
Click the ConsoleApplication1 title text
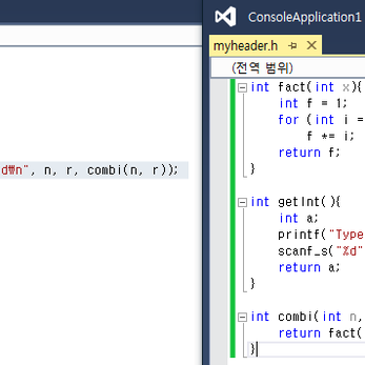304,17
